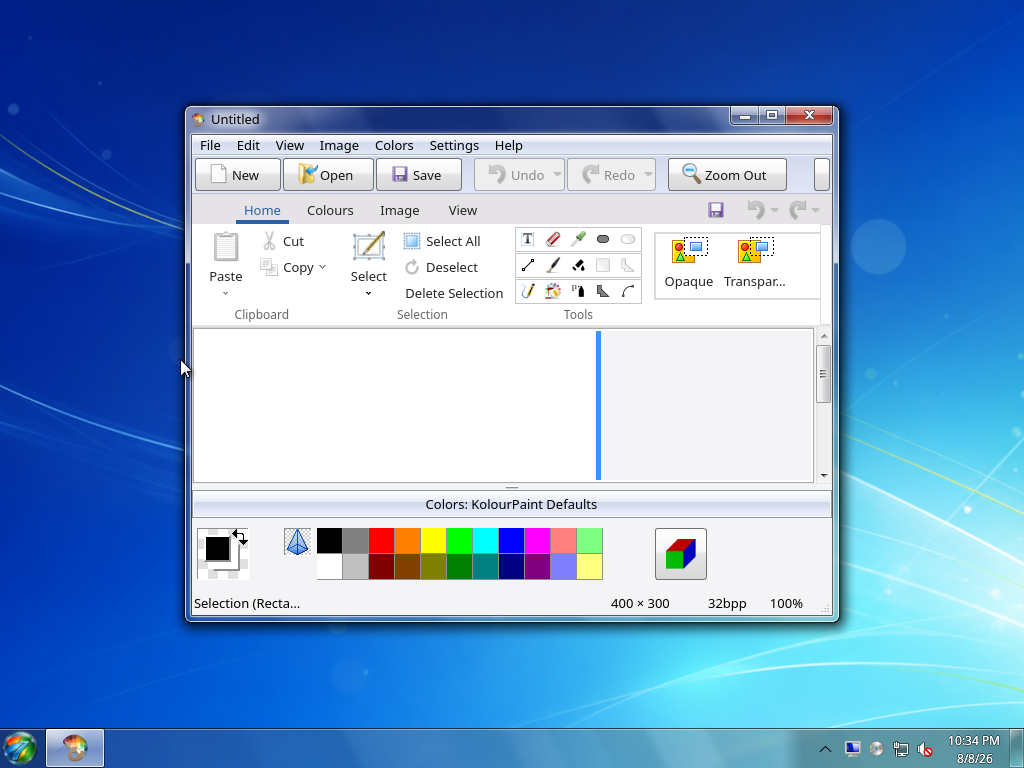Image resolution: width=1024 pixels, height=768 pixels.
Task: Click the Zoom Out button
Action: (727, 174)
